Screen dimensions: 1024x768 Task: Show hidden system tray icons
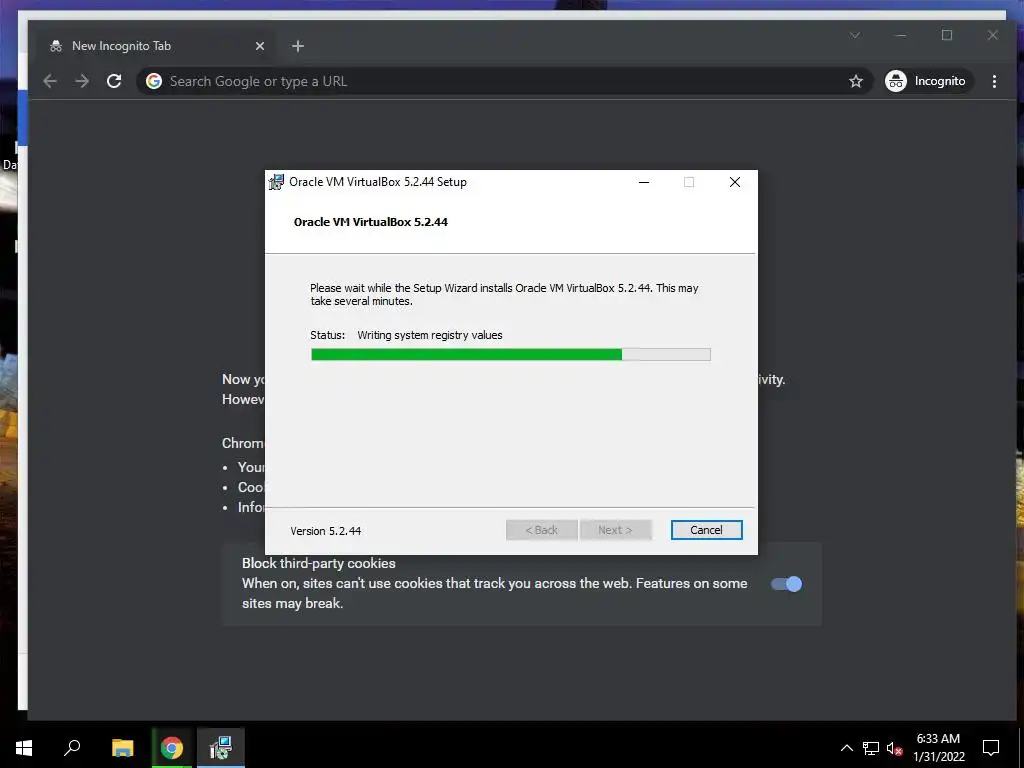[846, 748]
